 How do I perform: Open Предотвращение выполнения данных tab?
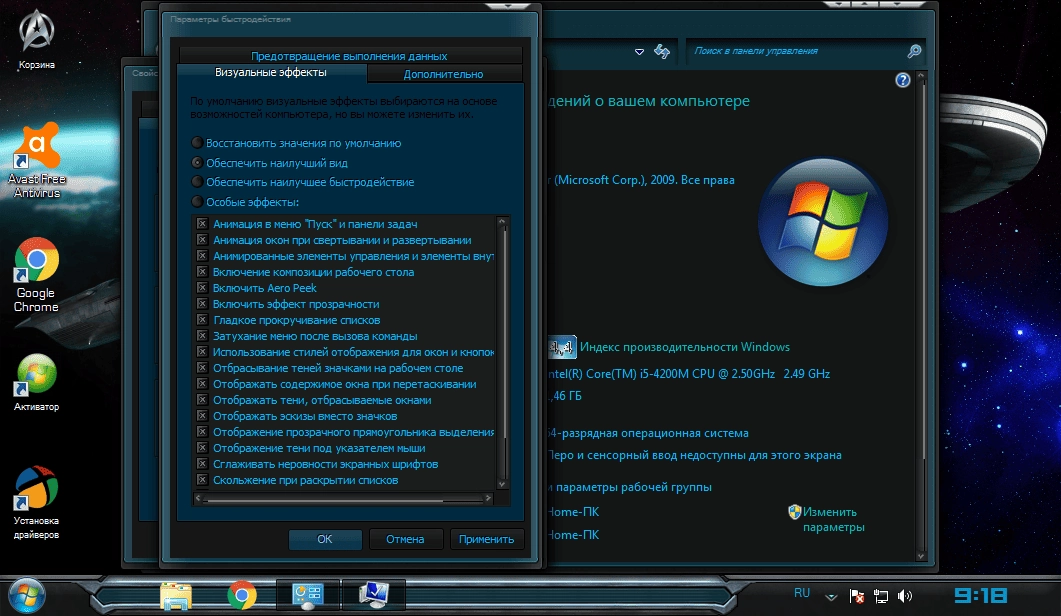[349, 56]
